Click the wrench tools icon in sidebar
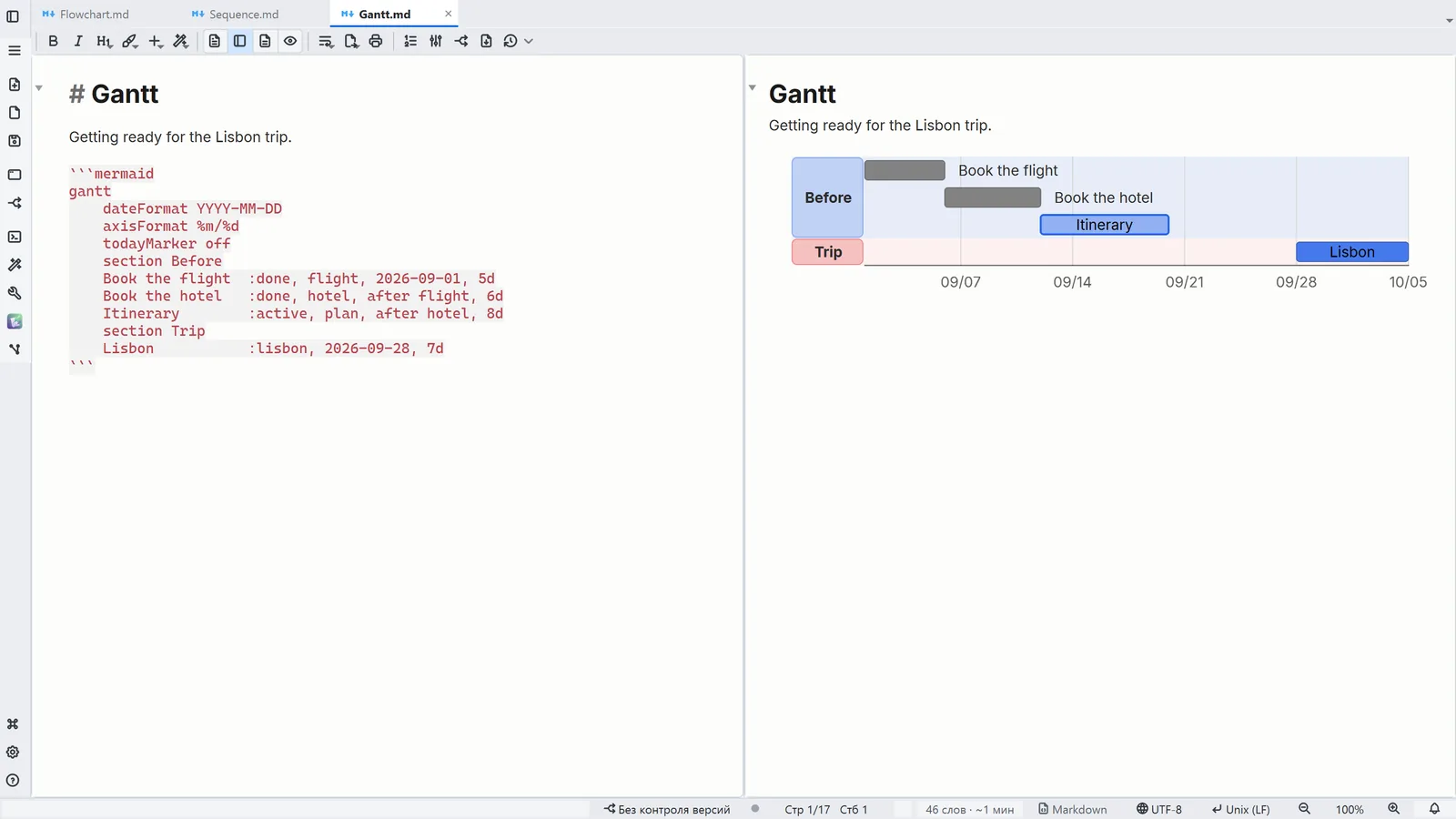 [15, 293]
